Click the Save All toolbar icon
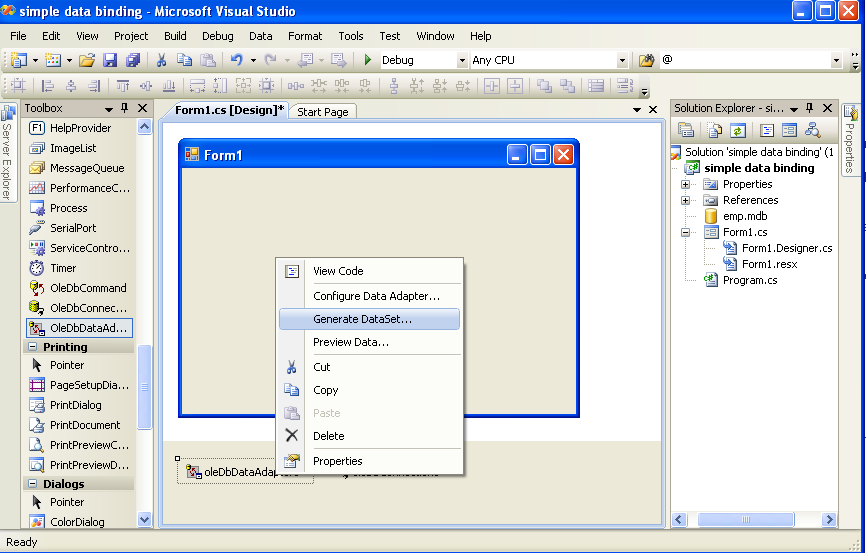 tap(133, 60)
